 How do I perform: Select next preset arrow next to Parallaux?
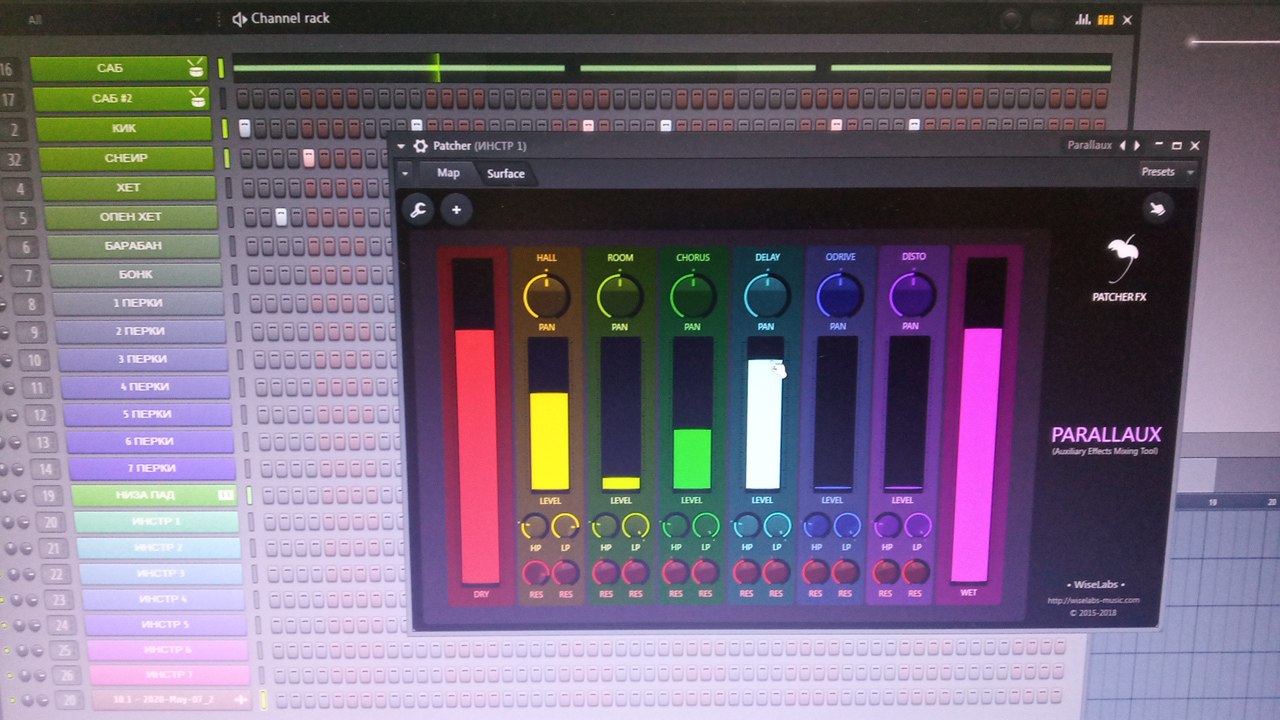(1135, 146)
